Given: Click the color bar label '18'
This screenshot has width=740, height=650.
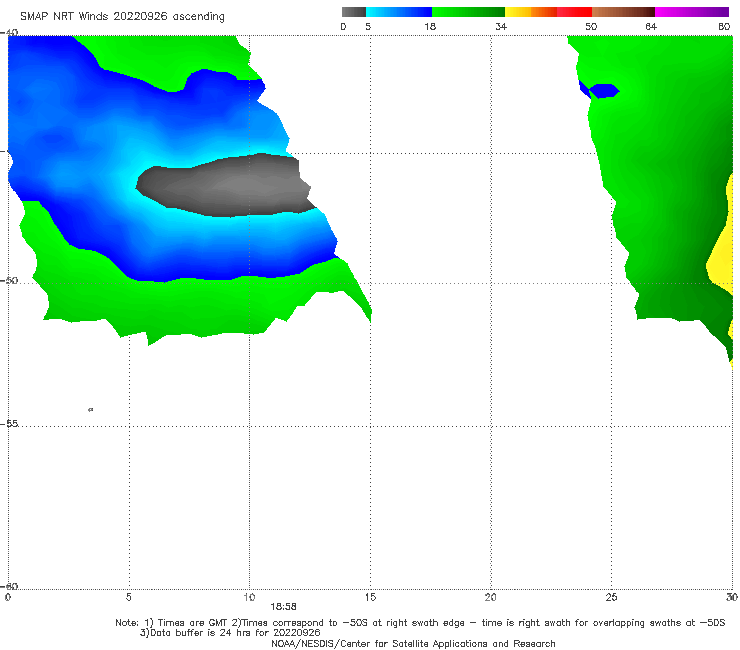Looking at the screenshot, I should tap(430, 27).
